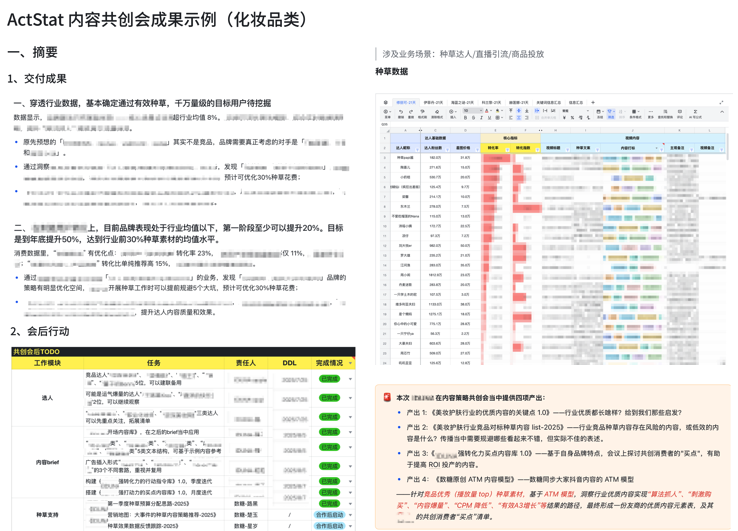The image size is (738, 531).
Task: Open the AI formula sigma tool
Action: coord(696,113)
